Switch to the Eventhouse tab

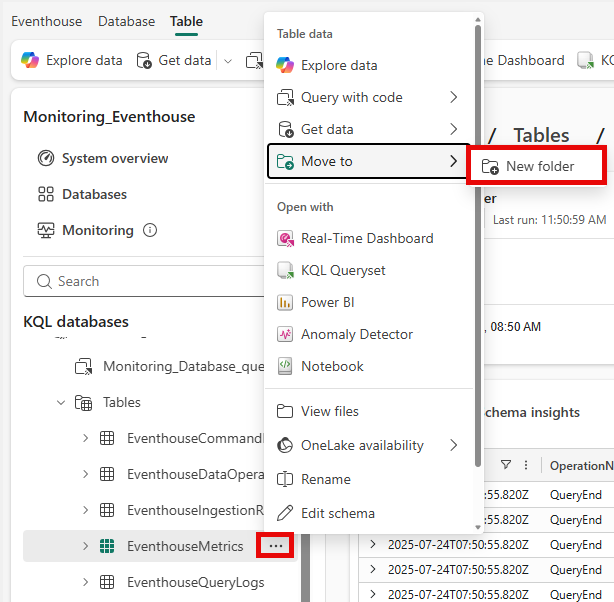47,21
